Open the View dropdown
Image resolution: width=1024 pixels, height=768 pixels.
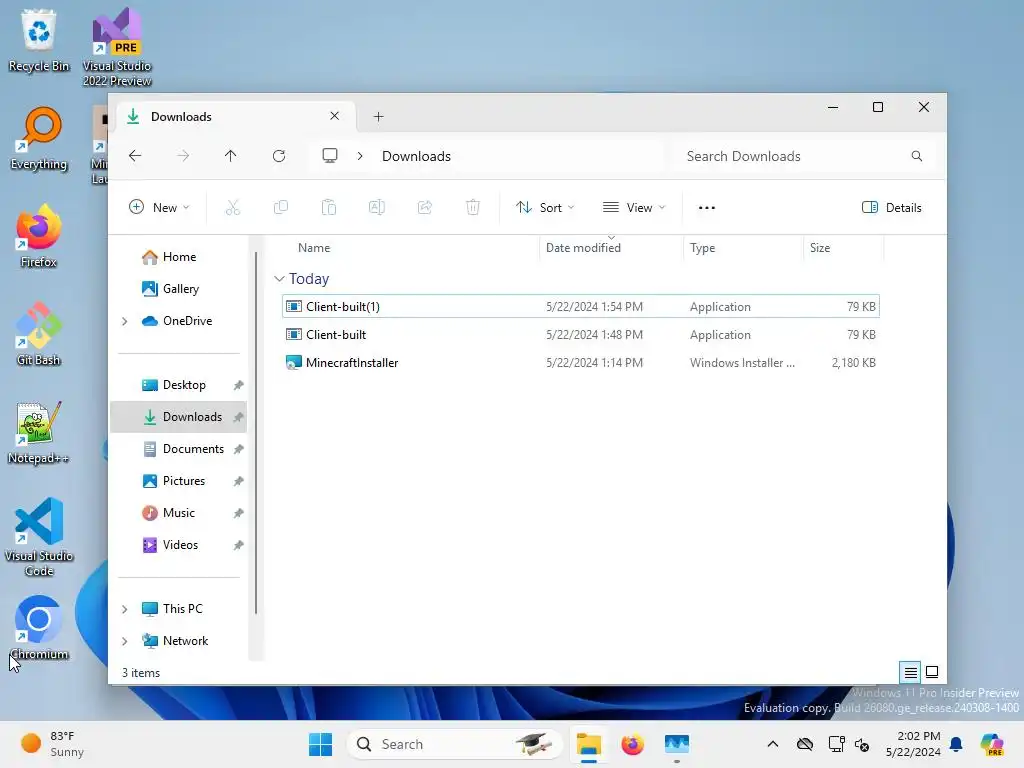coord(633,208)
